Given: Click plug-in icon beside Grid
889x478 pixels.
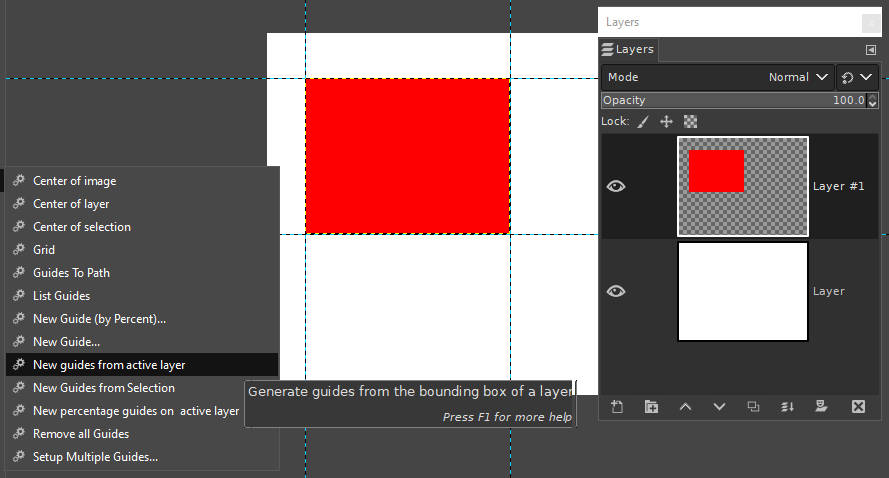Looking at the screenshot, I should click(19, 249).
